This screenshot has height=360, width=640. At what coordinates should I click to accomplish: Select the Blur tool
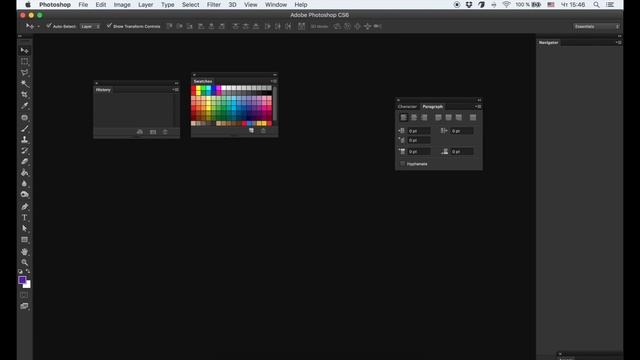(24, 184)
